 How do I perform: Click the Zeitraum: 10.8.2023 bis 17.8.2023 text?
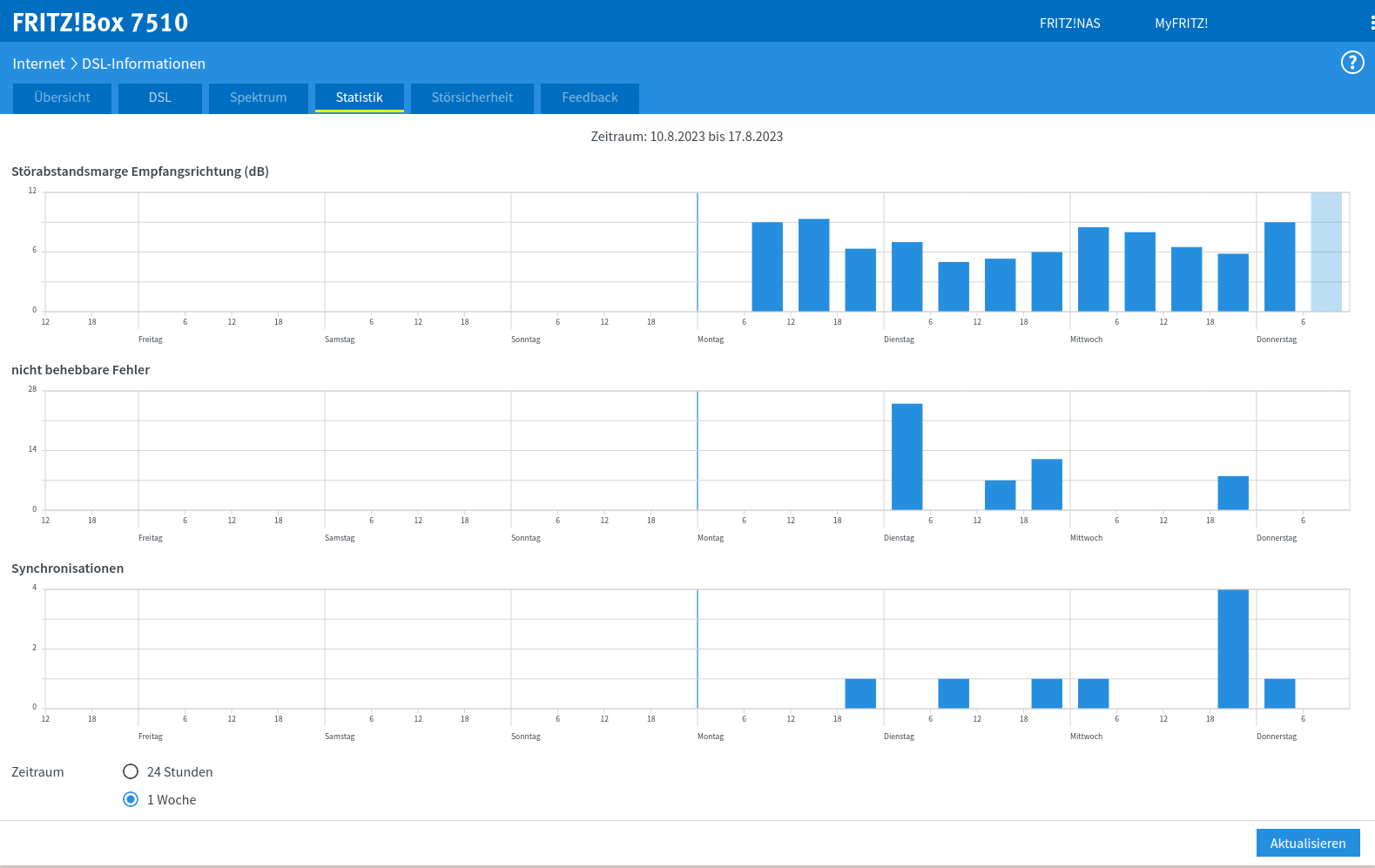tap(687, 137)
